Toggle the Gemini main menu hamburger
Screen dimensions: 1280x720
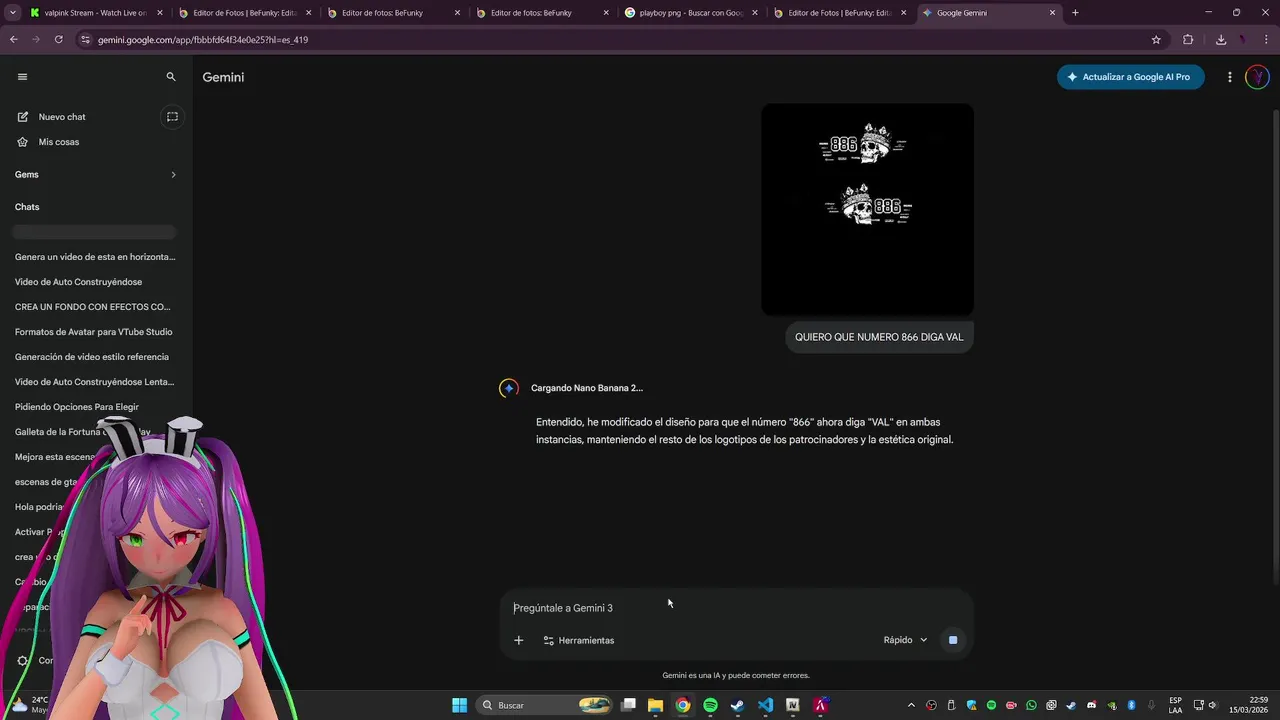[23, 77]
